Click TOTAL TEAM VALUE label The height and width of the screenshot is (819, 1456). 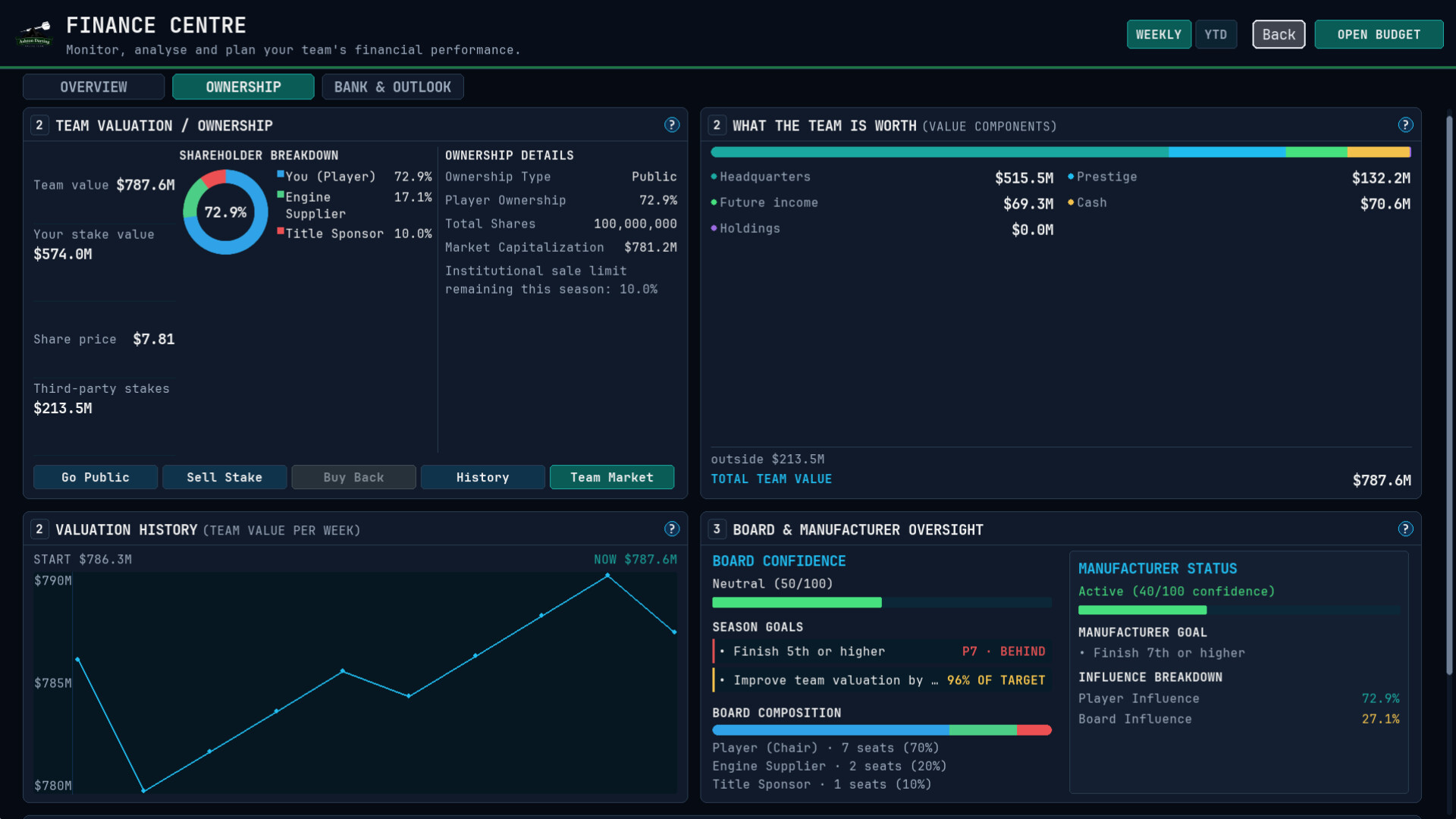click(x=771, y=479)
